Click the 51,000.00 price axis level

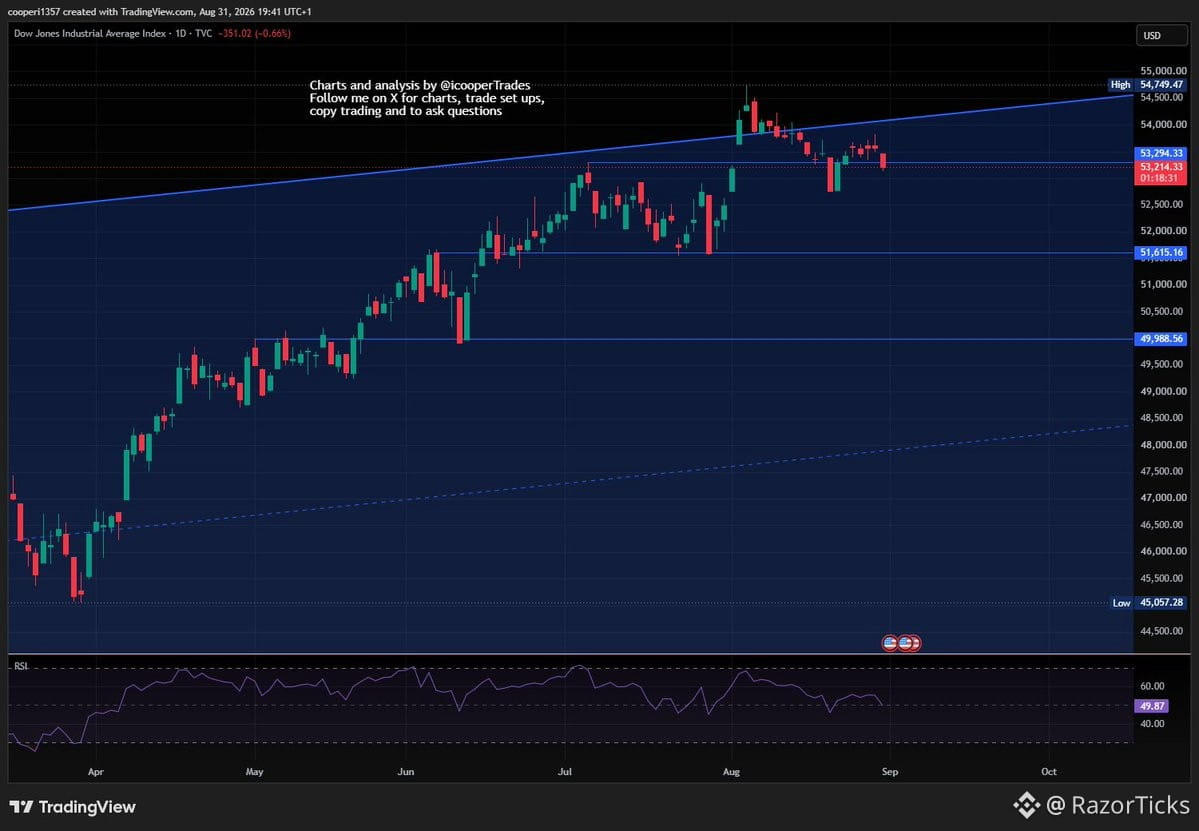pos(1163,284)
